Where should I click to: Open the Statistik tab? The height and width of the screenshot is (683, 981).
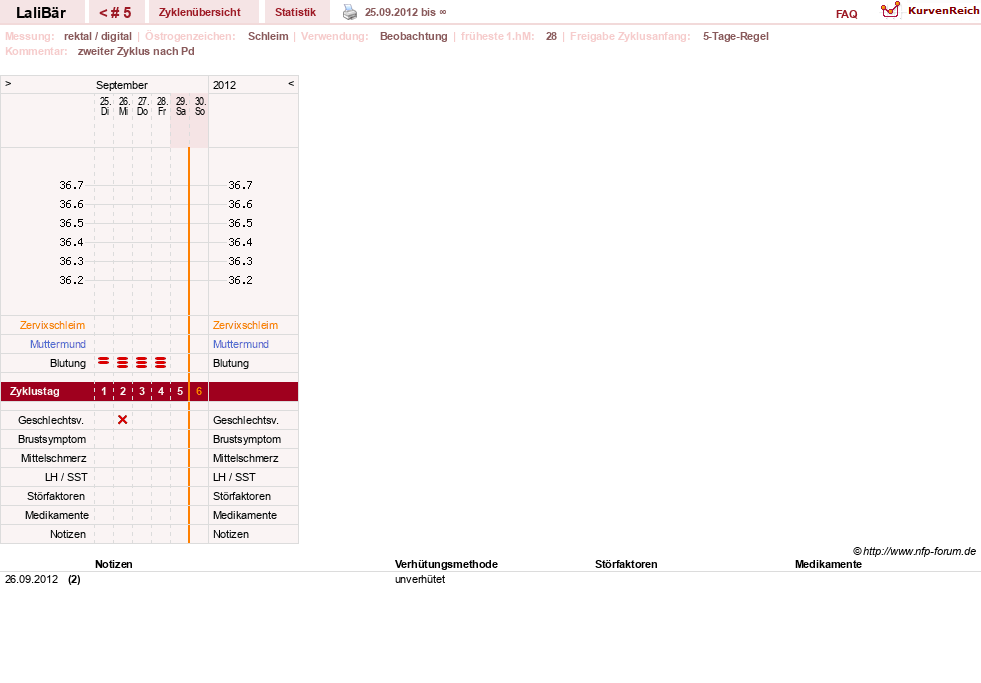coord(295,12)
